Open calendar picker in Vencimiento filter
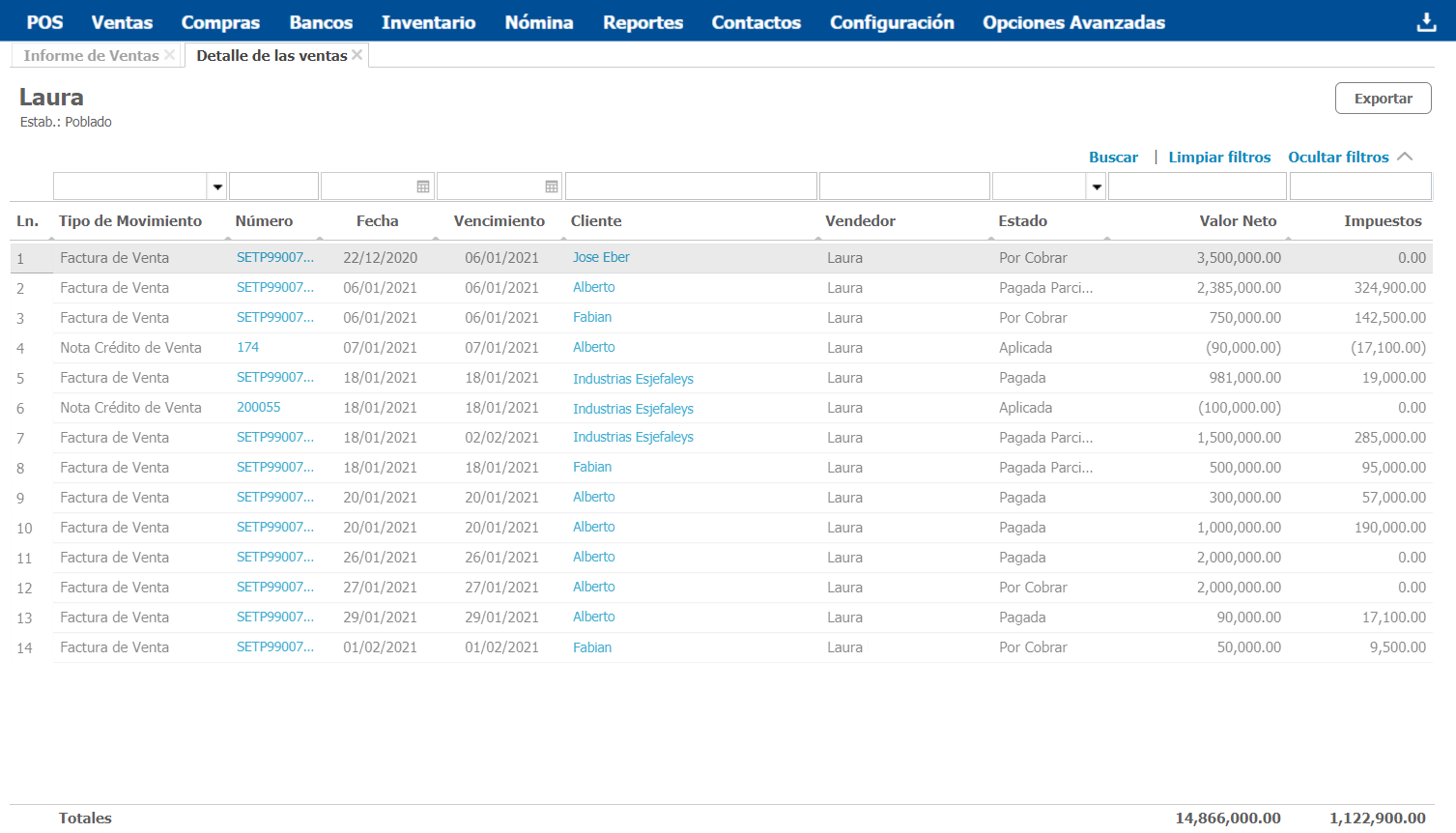Screen dimensions: 1456x833 coord(552,187)
